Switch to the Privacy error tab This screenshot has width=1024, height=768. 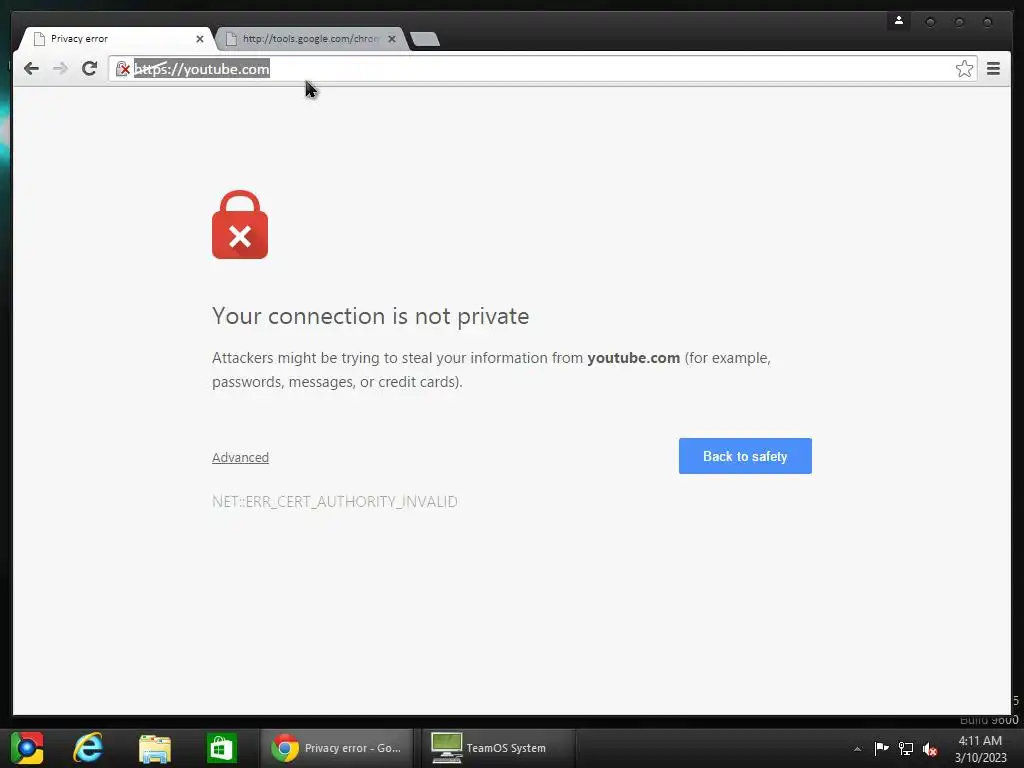114,39
